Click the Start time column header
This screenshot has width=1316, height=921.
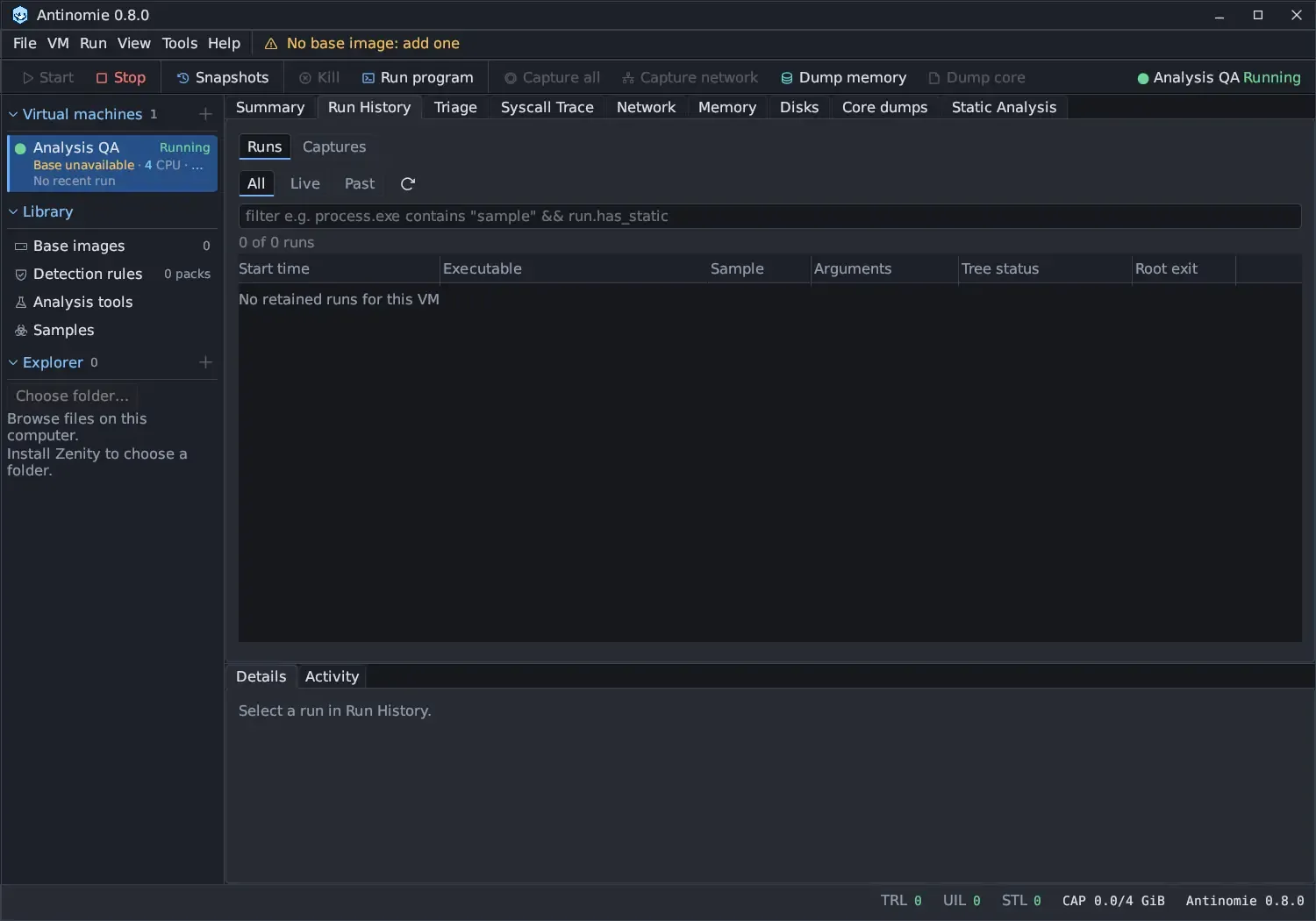339,268
